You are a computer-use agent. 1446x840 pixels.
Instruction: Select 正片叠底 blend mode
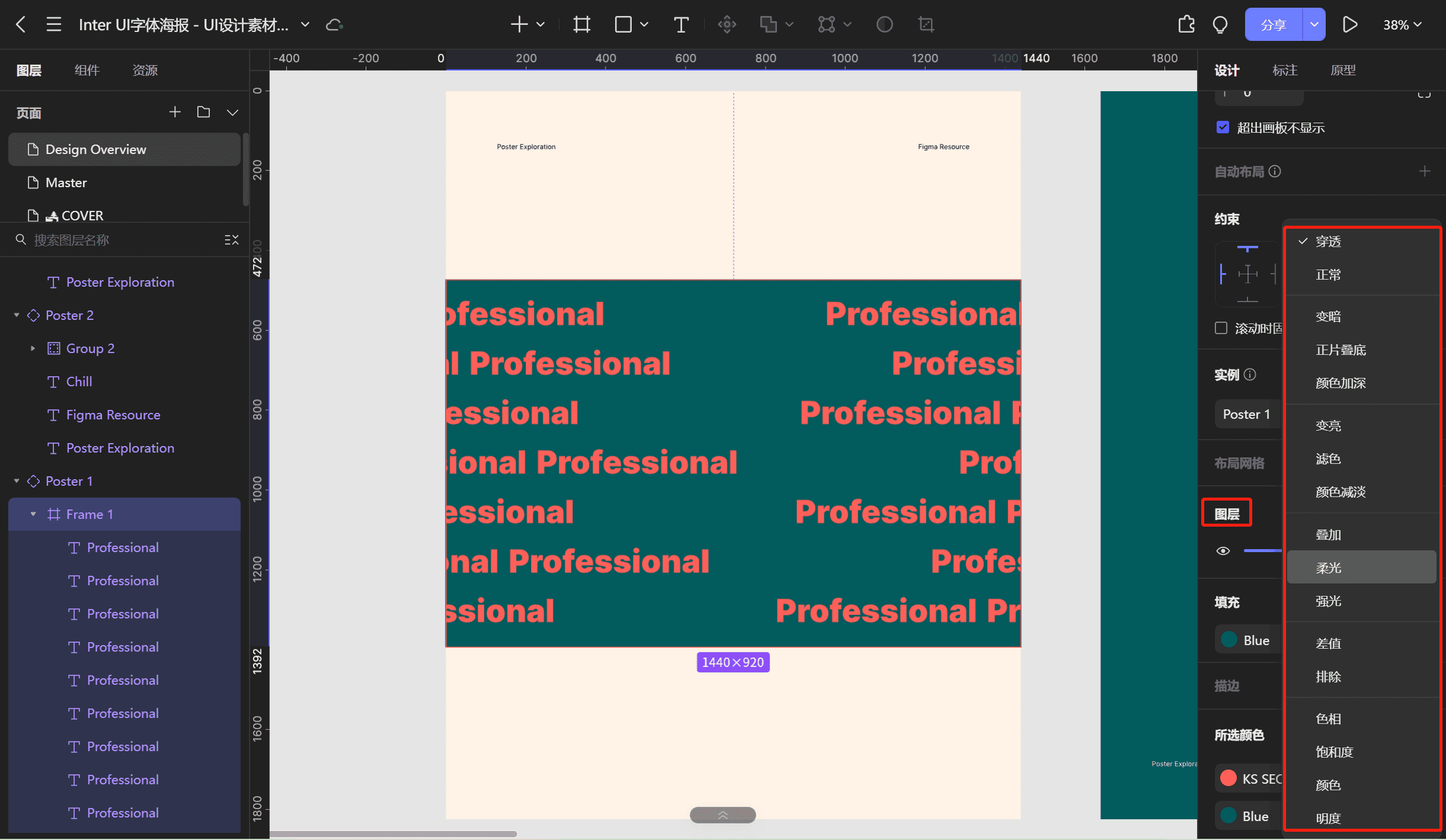point(1361,350)
